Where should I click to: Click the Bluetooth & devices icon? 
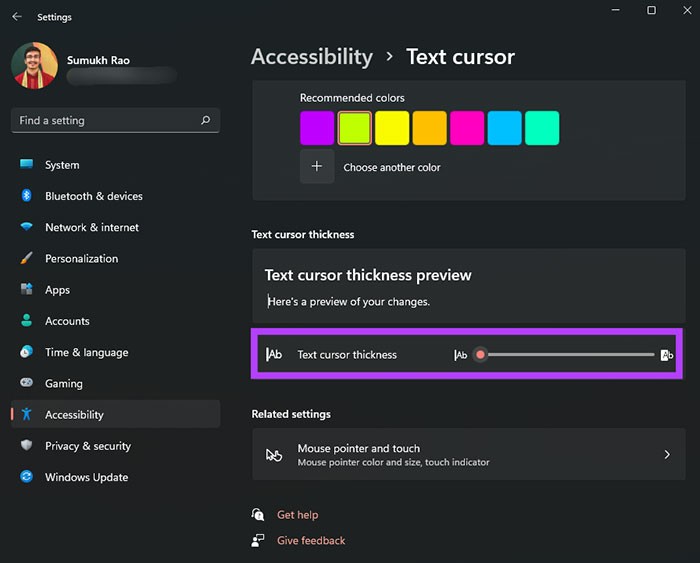click(26, 196)
